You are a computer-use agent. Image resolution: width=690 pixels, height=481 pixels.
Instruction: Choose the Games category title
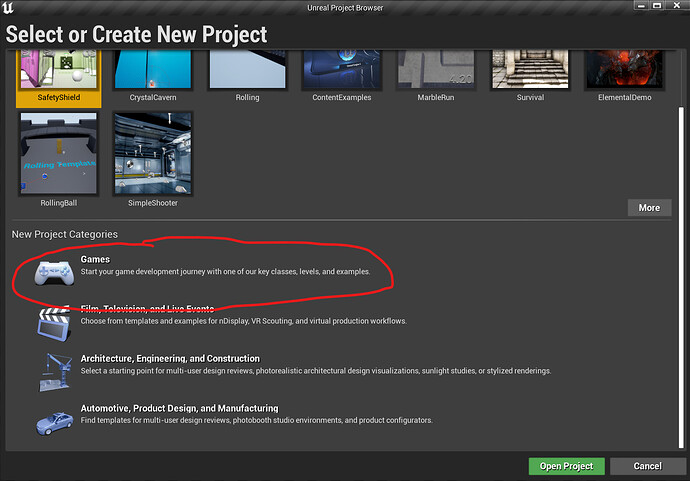95,259
